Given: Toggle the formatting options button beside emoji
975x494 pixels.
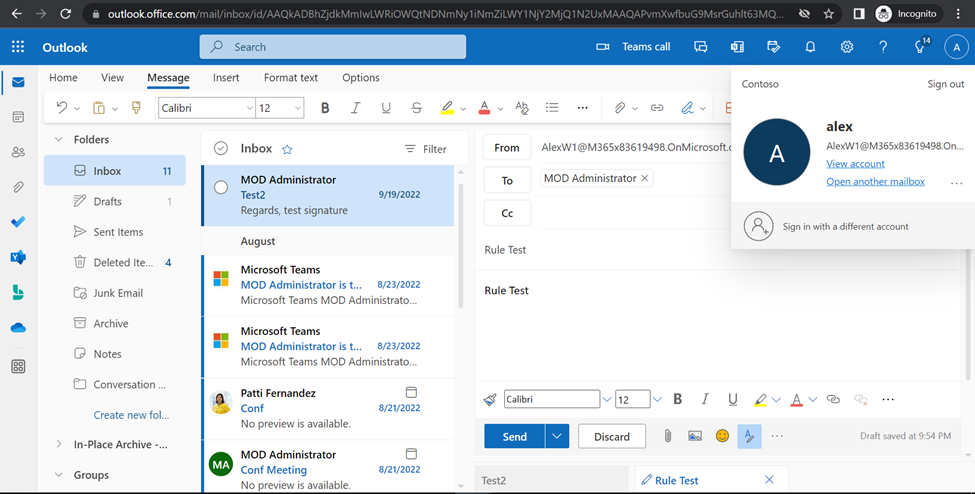Looking at the screenshot, I should click(x=749, y=436).
